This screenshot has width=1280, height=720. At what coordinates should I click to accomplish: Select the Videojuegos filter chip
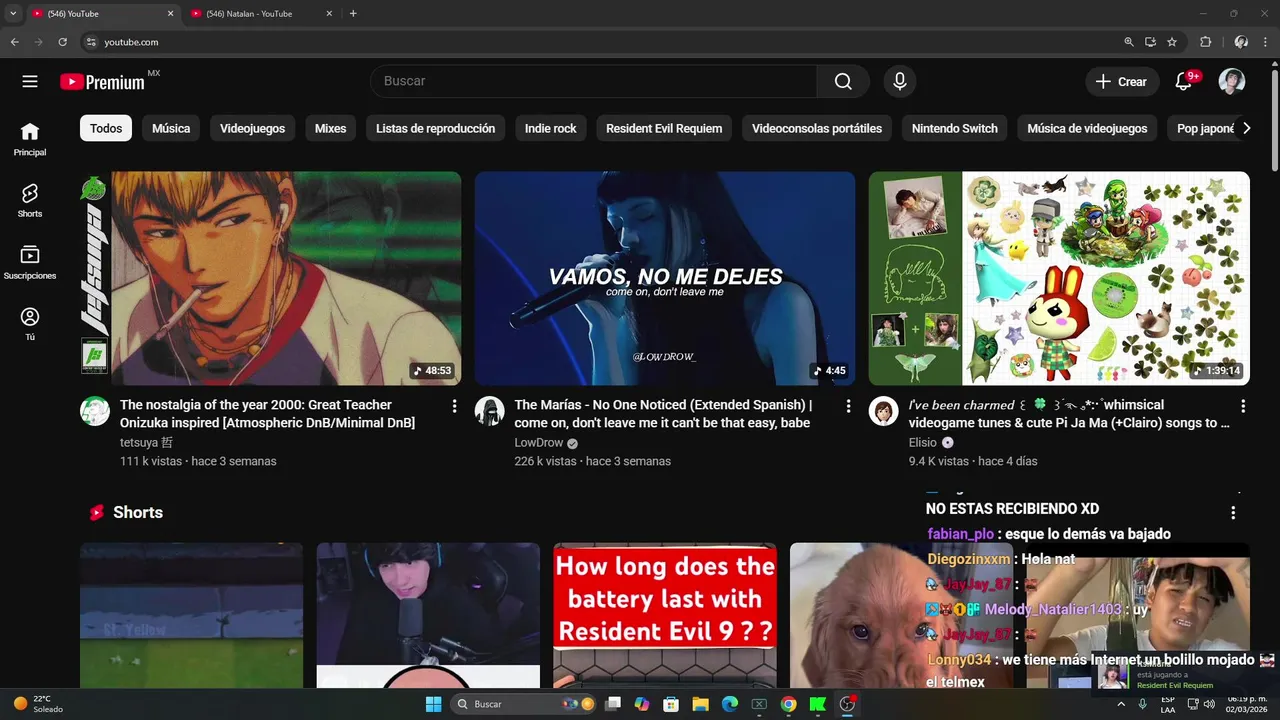coord(252,128)
